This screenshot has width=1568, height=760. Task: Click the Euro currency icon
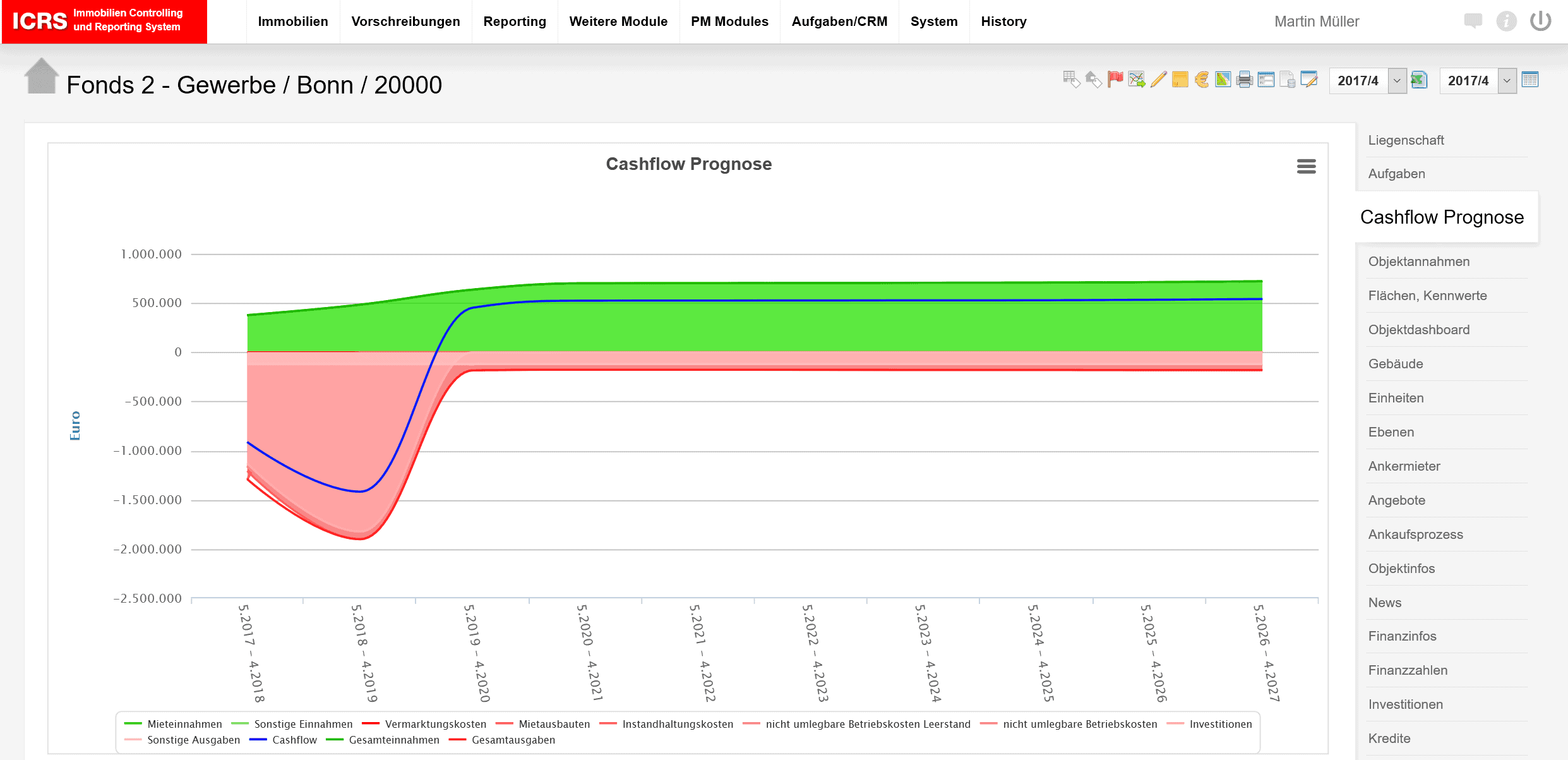point(1201,80)
